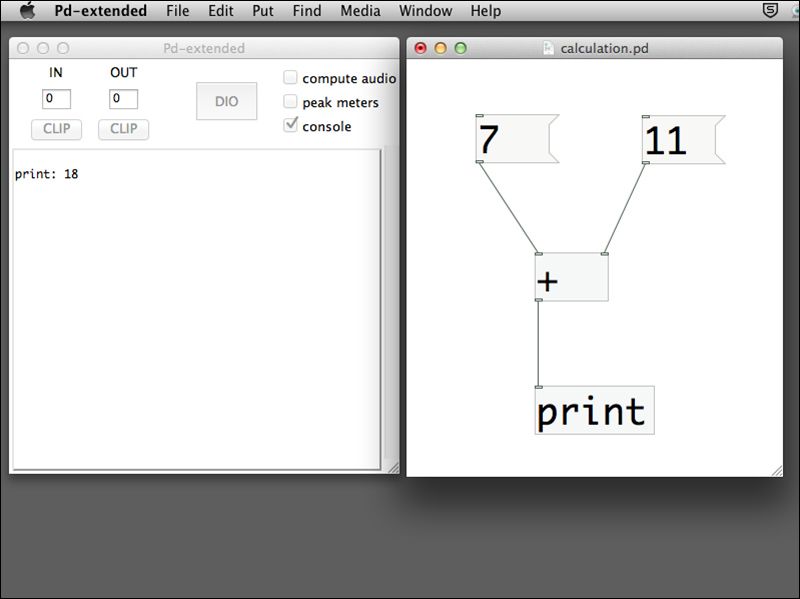This screenshot has width=800, height=599.
Task: Click the CLIP button under IN
Action: tap(56, 129)
